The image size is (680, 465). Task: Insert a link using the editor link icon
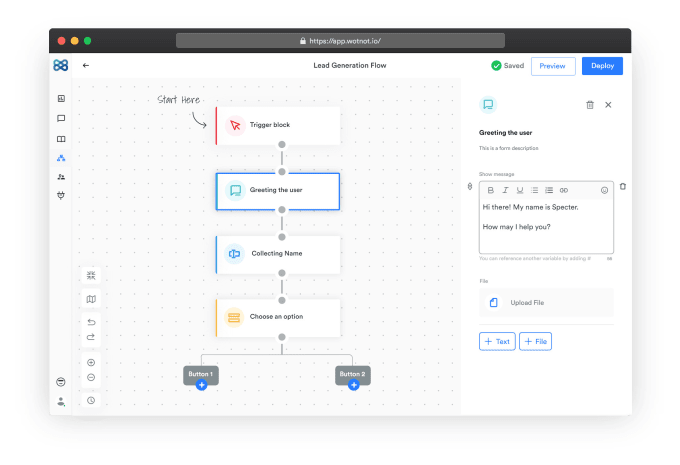[x=563, y=190]
